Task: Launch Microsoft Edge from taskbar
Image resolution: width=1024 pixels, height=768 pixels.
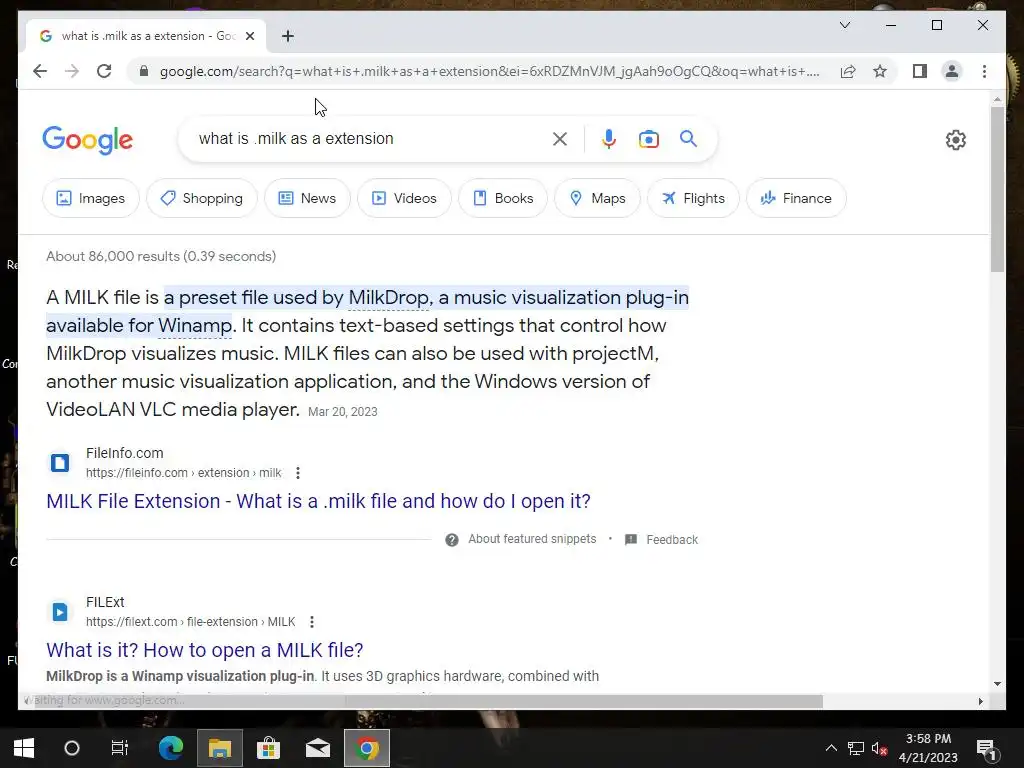Action: [171, 748]
